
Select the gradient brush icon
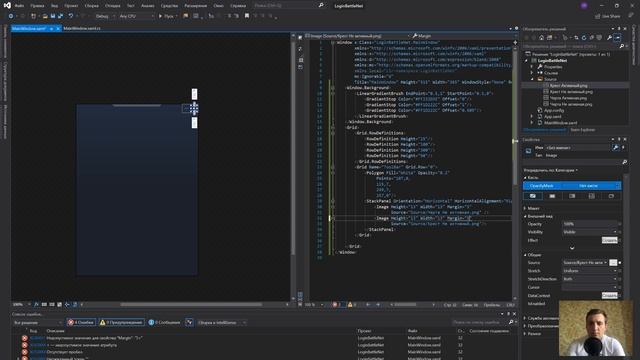[x=572, y=196]
